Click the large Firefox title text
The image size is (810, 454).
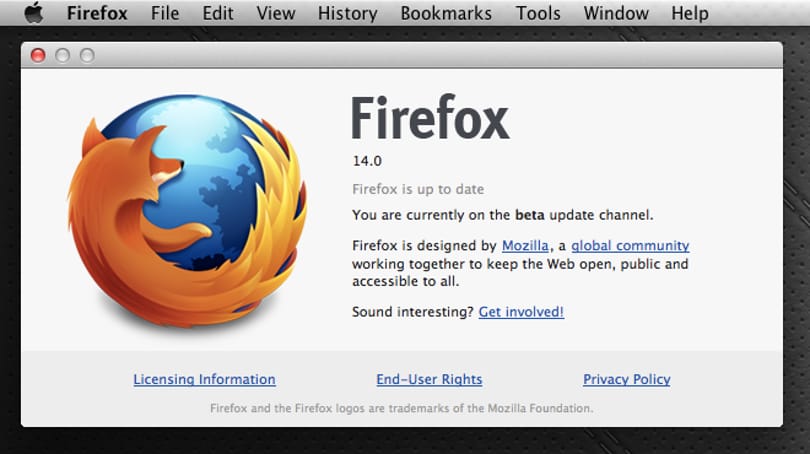point(430,118)
